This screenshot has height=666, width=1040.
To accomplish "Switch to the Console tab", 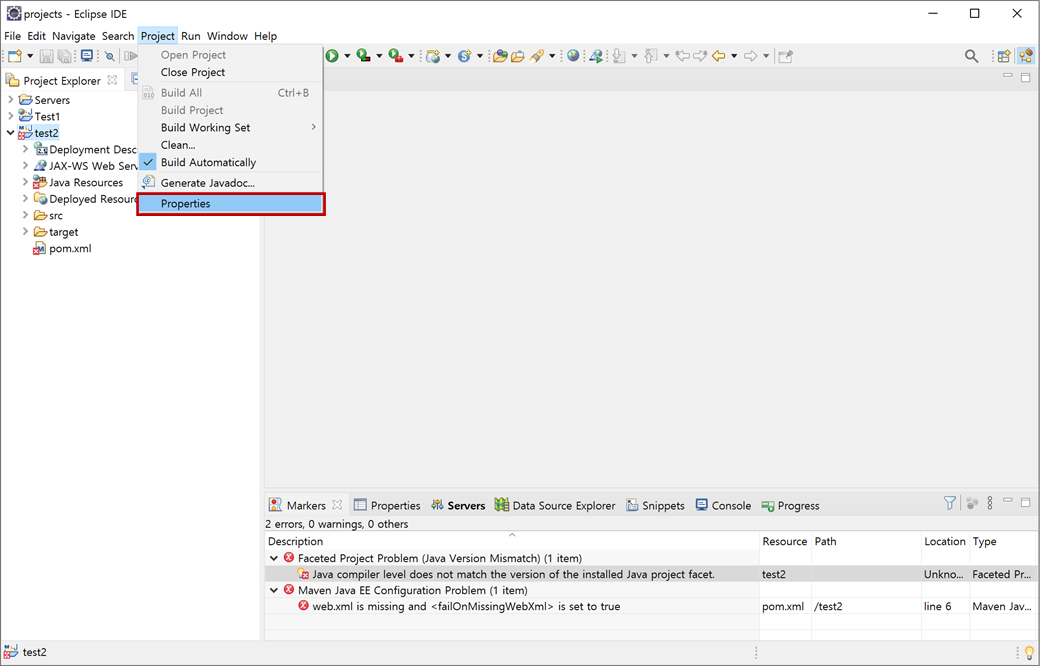I will (723, 505).
